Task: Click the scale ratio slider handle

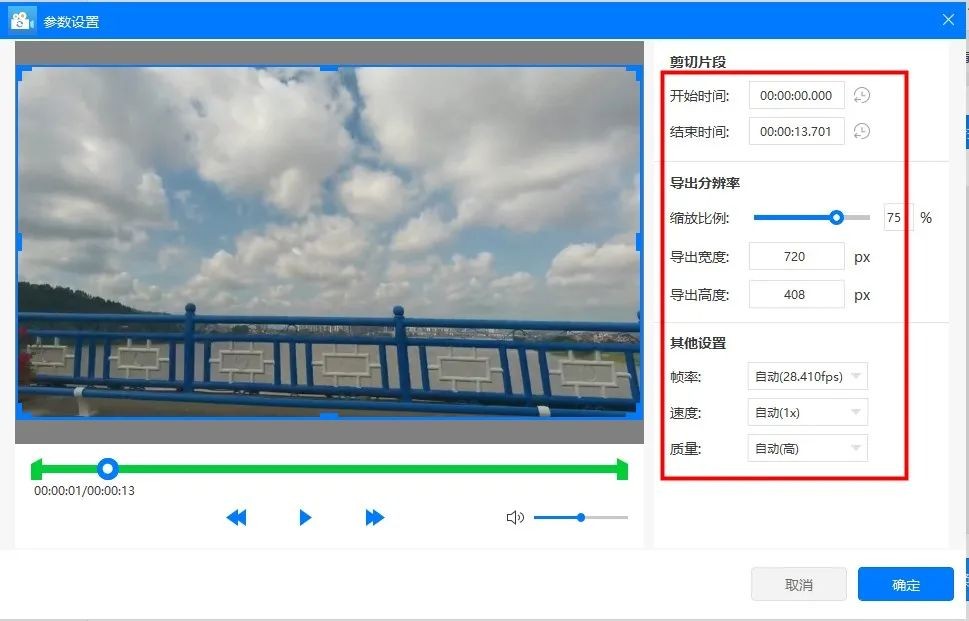Action: click(x=836, y=218)
